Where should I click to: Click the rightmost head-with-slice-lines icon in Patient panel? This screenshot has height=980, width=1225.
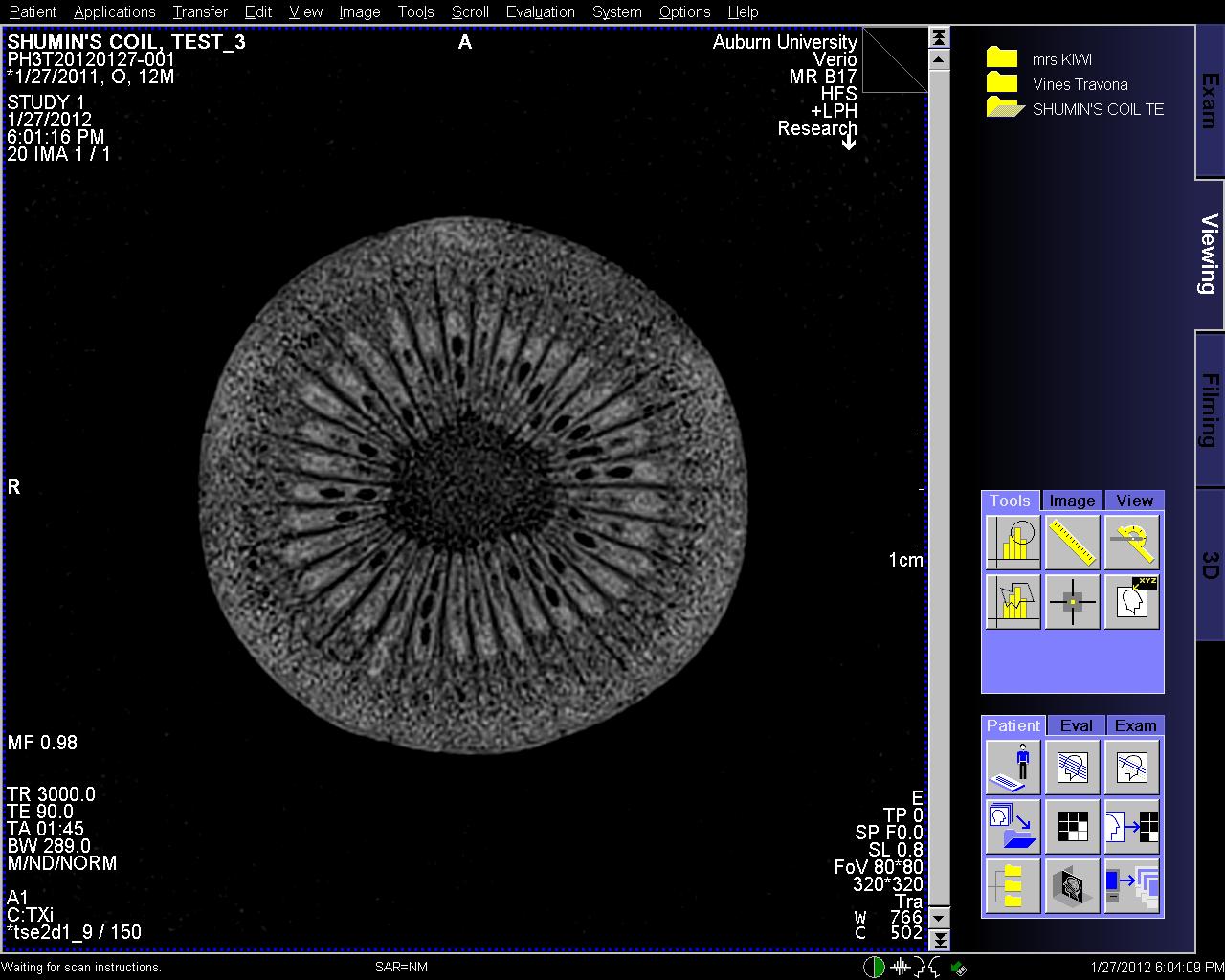pyautogui.click(x=1132, y=767)
